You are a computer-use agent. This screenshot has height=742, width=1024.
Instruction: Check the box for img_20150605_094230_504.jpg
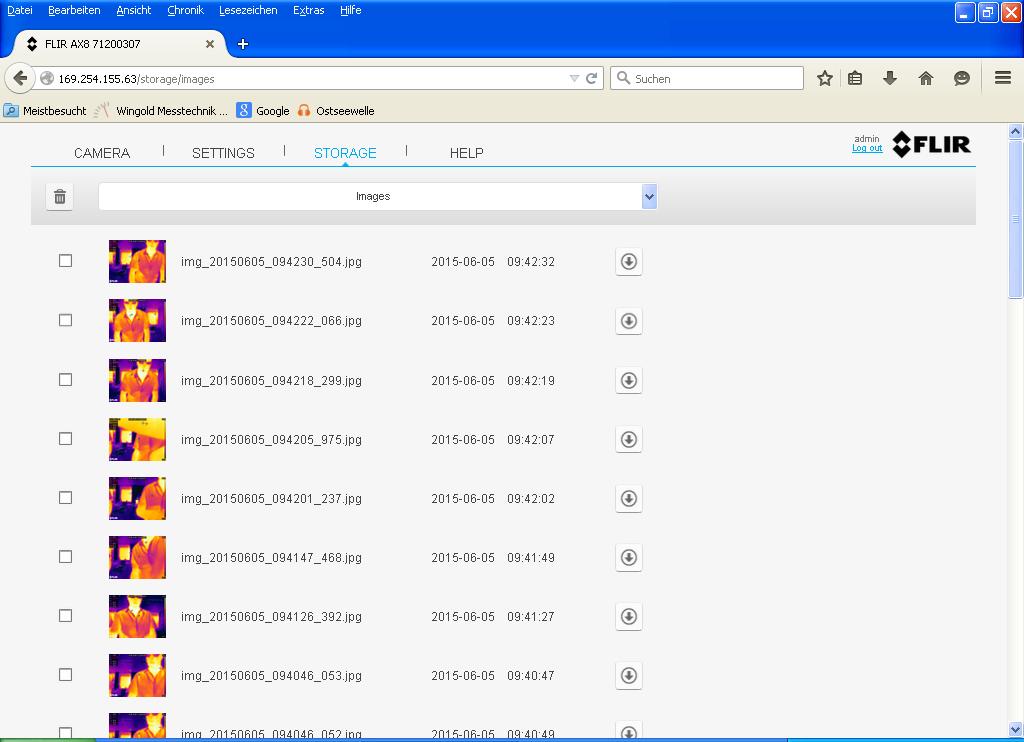click(65, 261)
